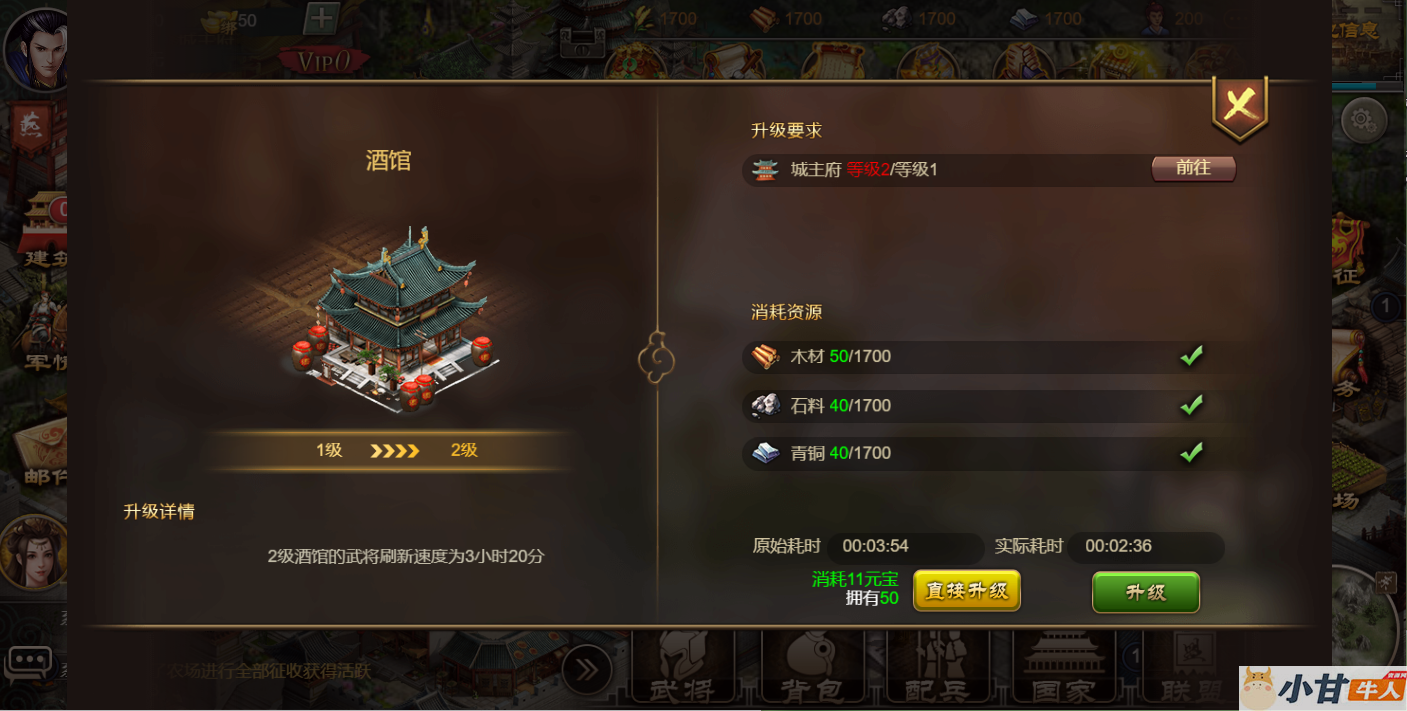Click the bronze requirement green checkmark

pyautogui.click(x=1191, y=452)
